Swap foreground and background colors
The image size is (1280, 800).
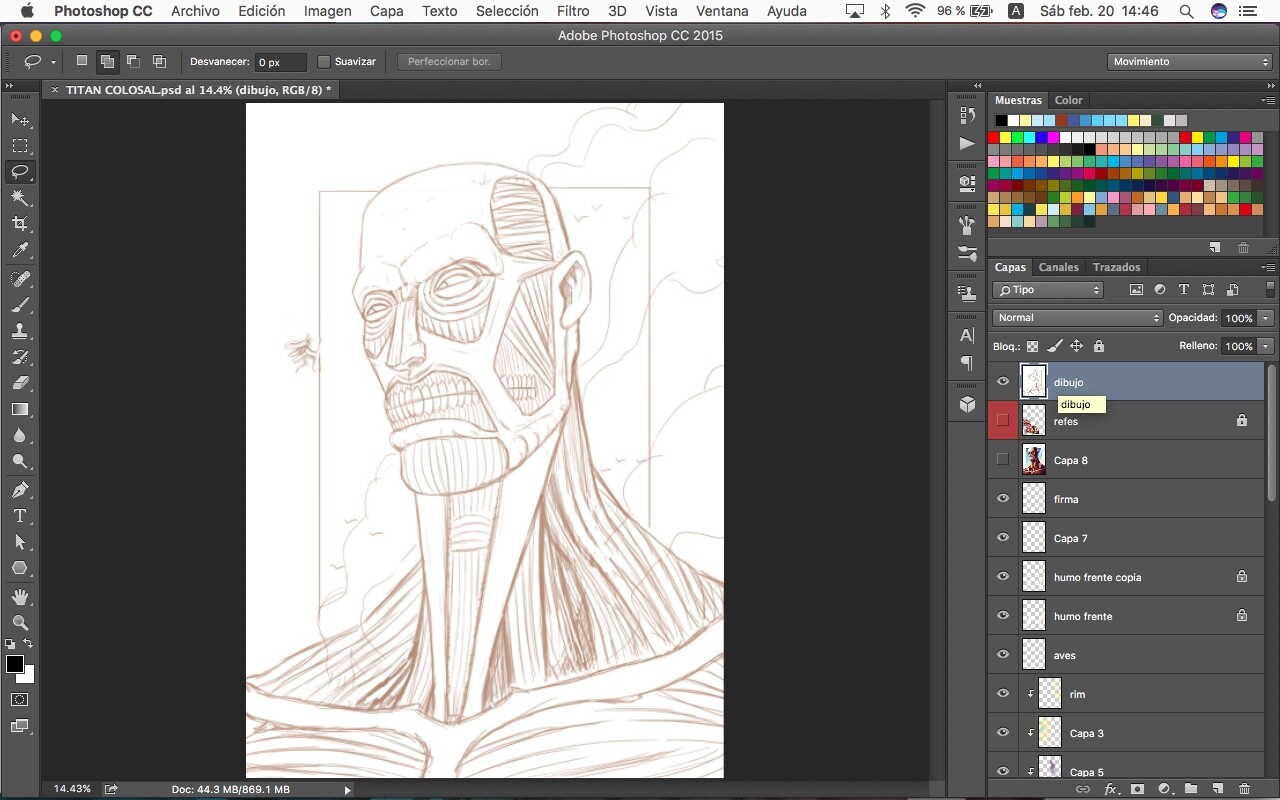(29, 644)
